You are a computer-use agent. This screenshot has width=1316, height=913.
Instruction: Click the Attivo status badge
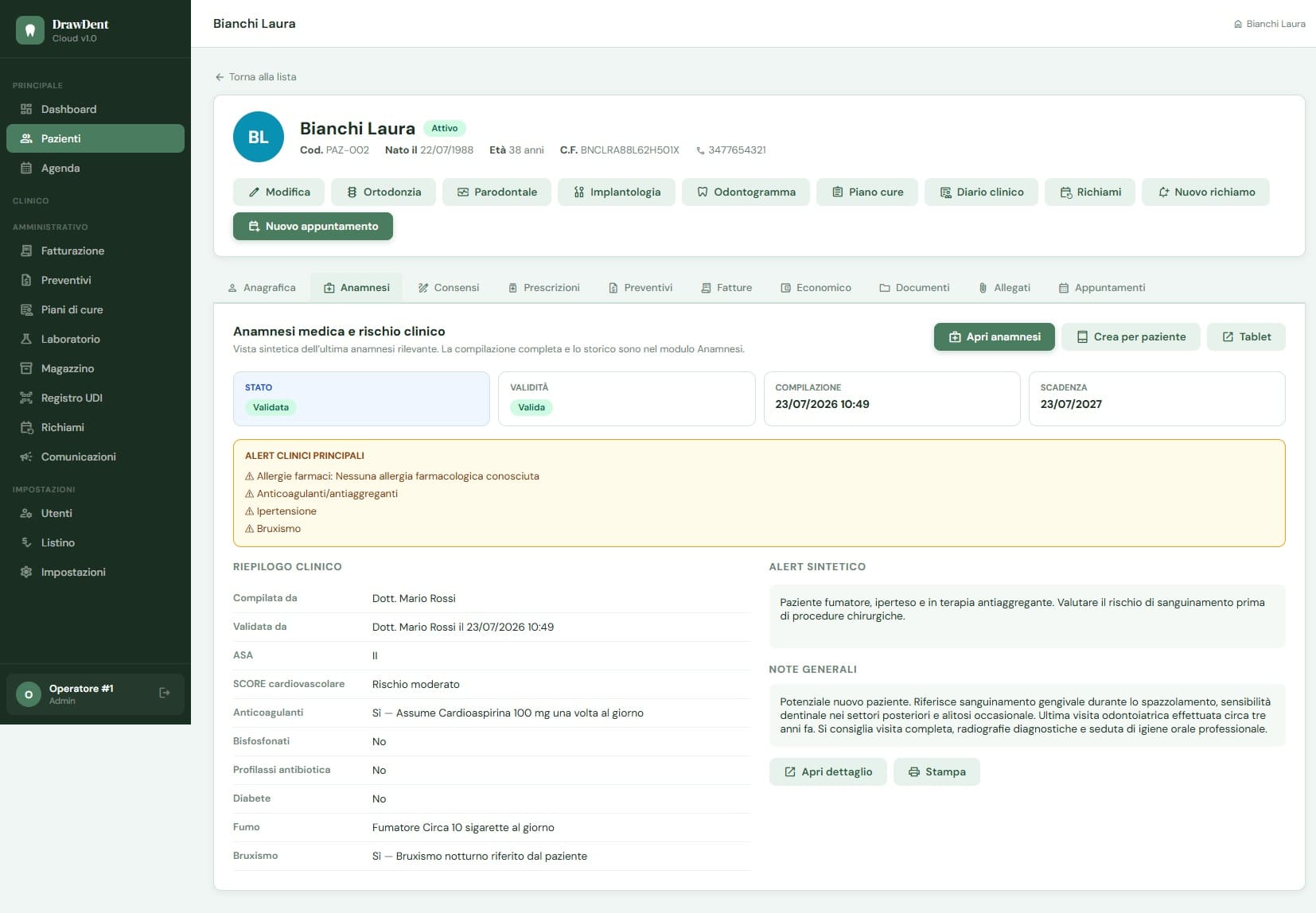(x=444, y=128)
